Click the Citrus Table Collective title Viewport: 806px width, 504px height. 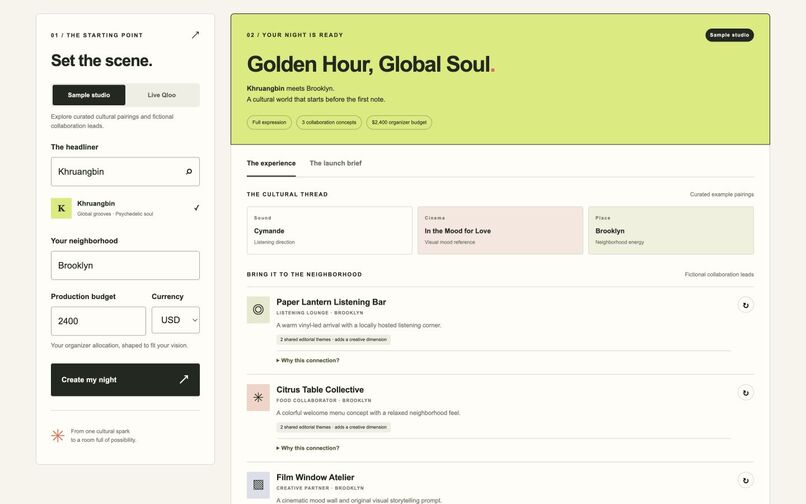(x=320, y=390)
